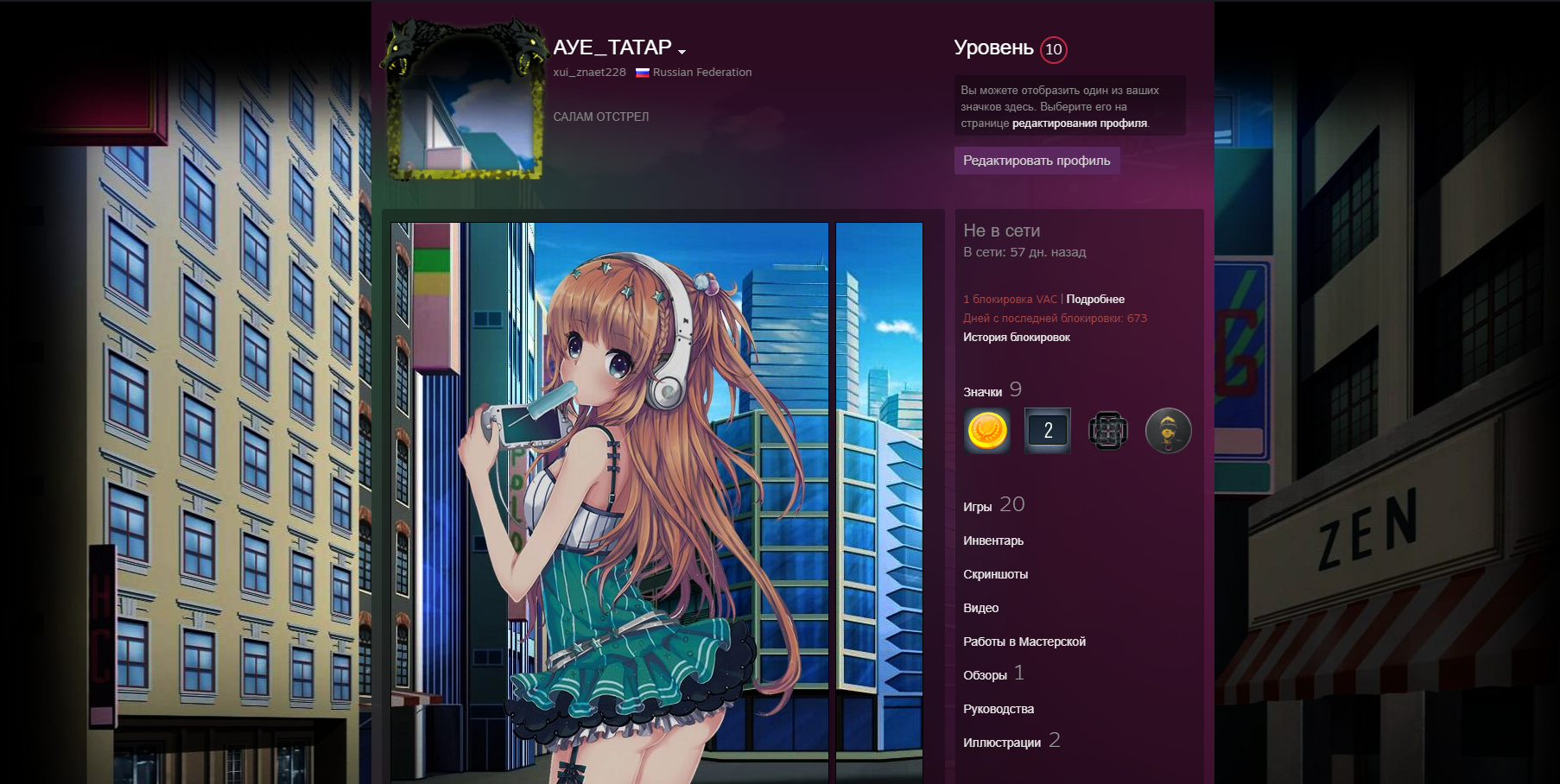This screenshot has height=784, width=1560.
Task: Open Скриншоты screenshots link
Action: [x=995, y=574]
